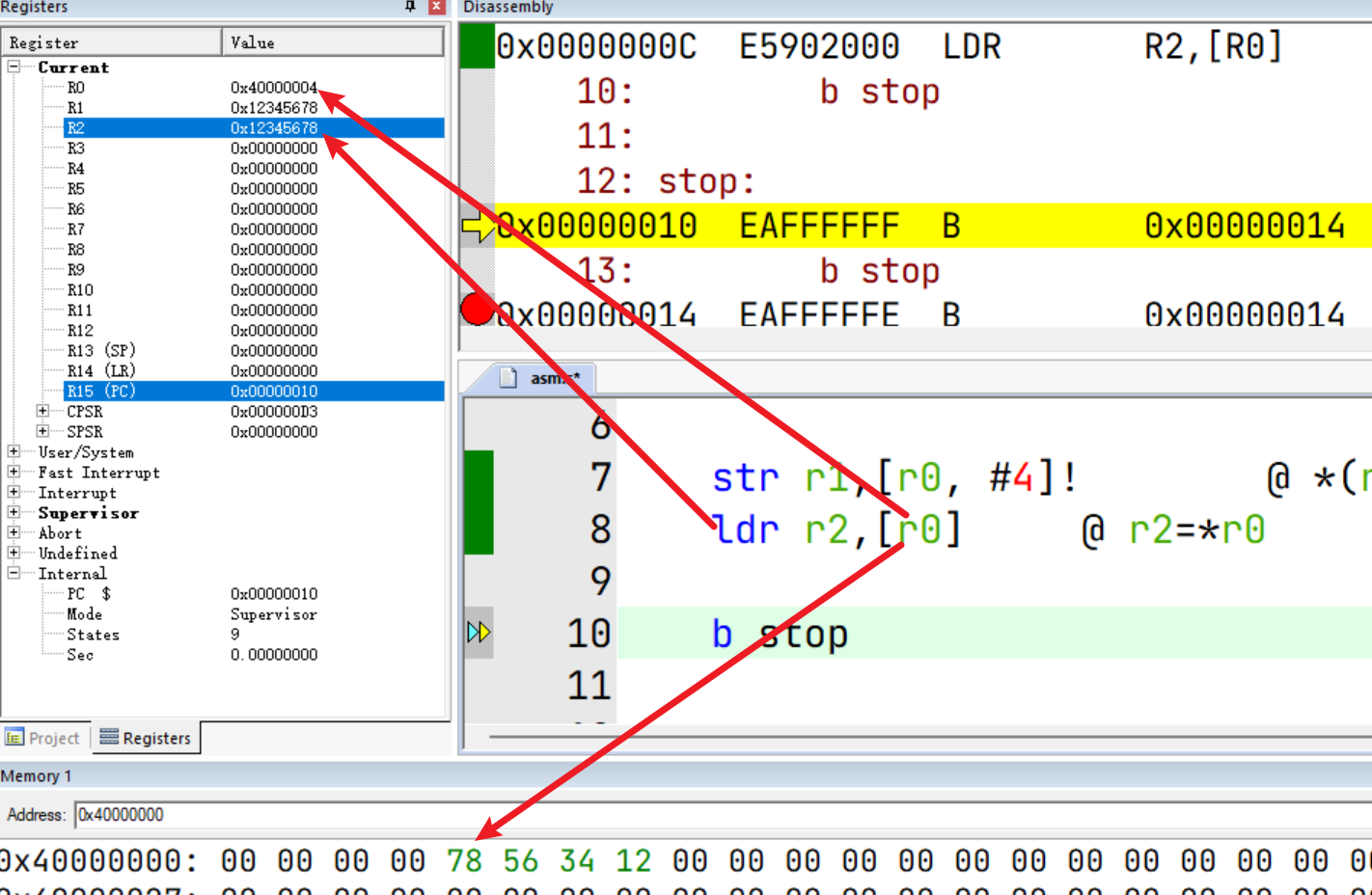Click the yellow current-instruction arrow in disassembly

coord(478,227)
